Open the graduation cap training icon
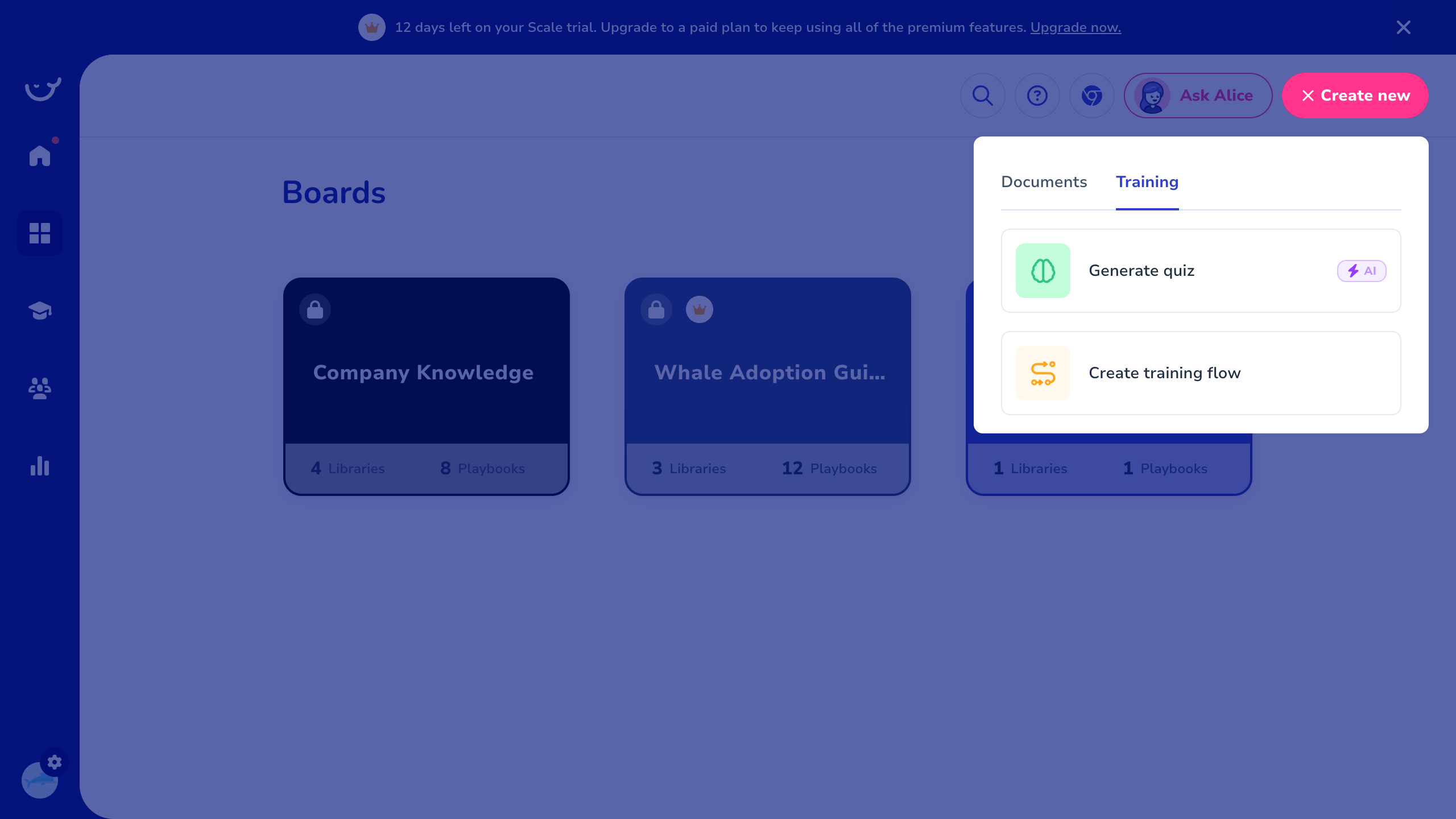 click(40, 311)
